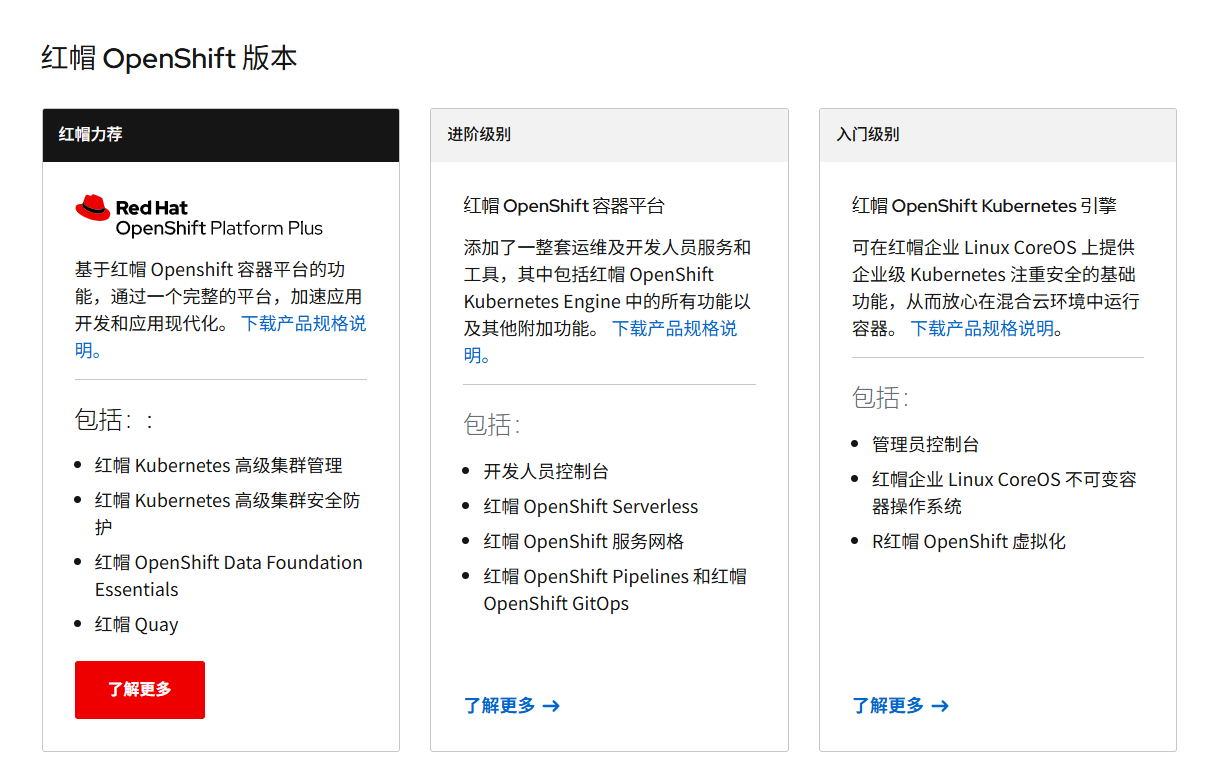This screenshot has height=762, width=1206.
Task: Open 了解更多 link in the 入门级别 card
Action: click(x=900, y=706)
